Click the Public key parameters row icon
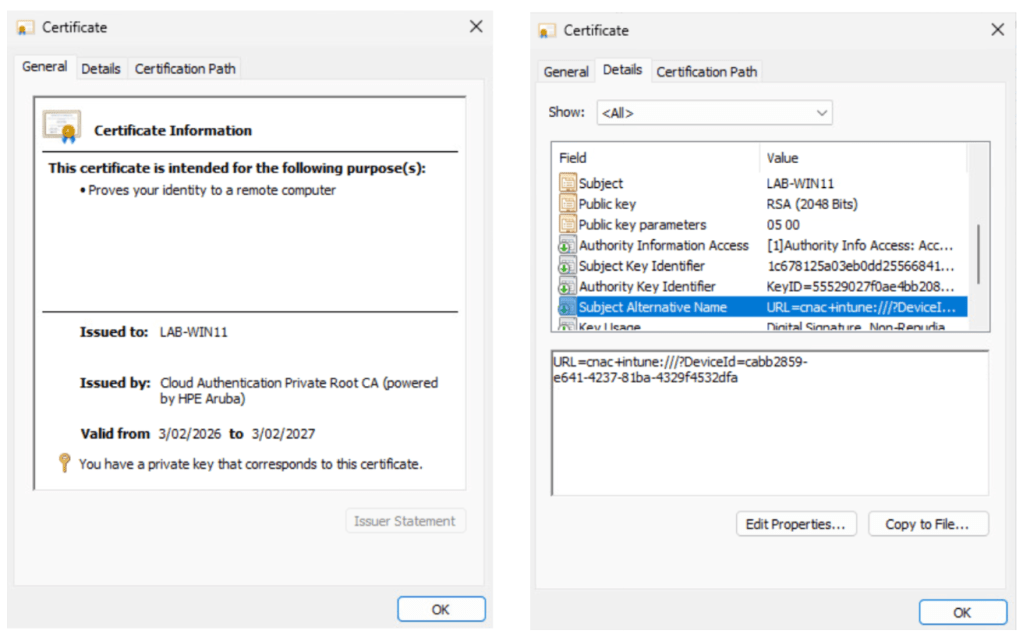 pyautogui.click(x=567, y=225)
